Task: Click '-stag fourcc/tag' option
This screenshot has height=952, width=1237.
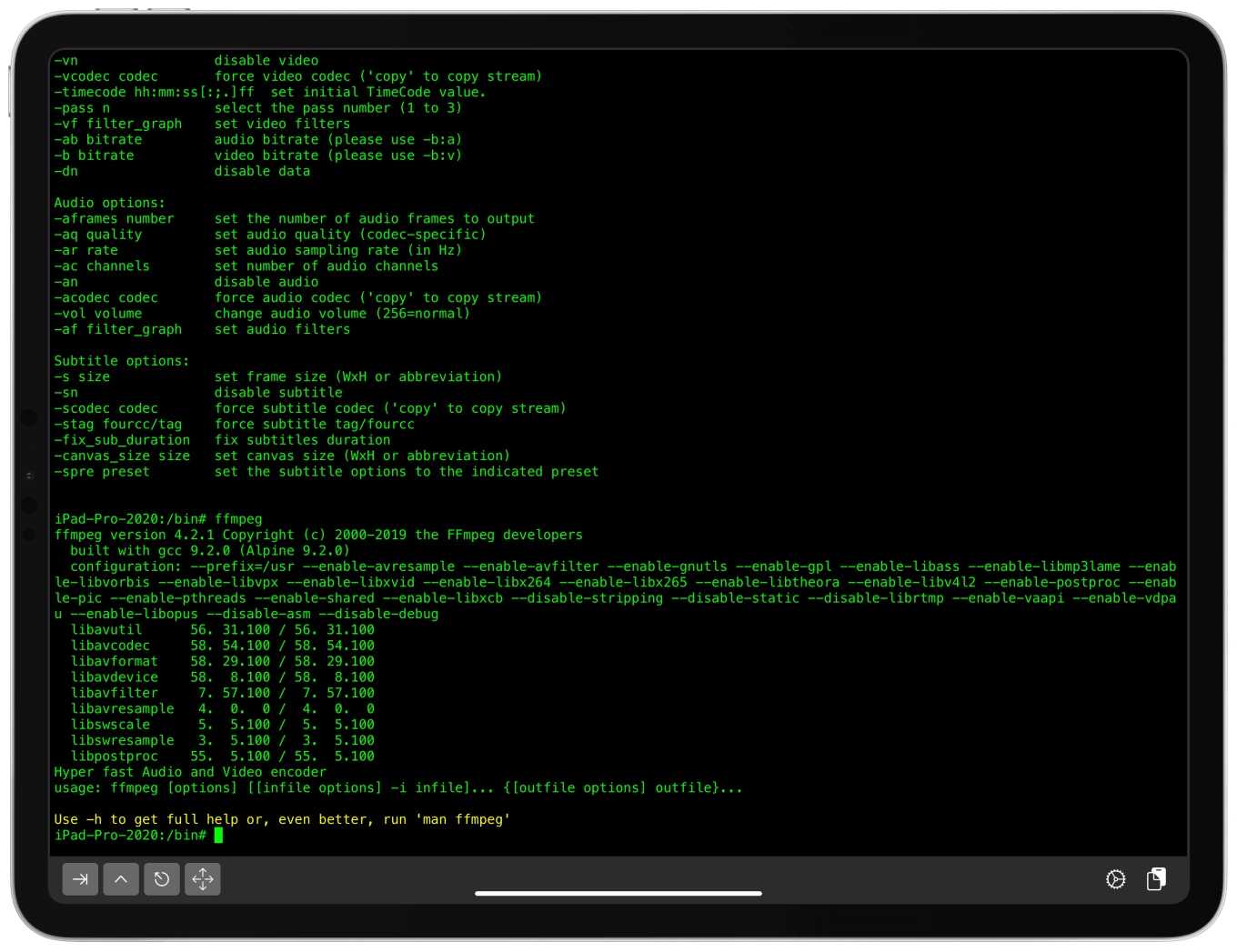Action: (118, 425)
